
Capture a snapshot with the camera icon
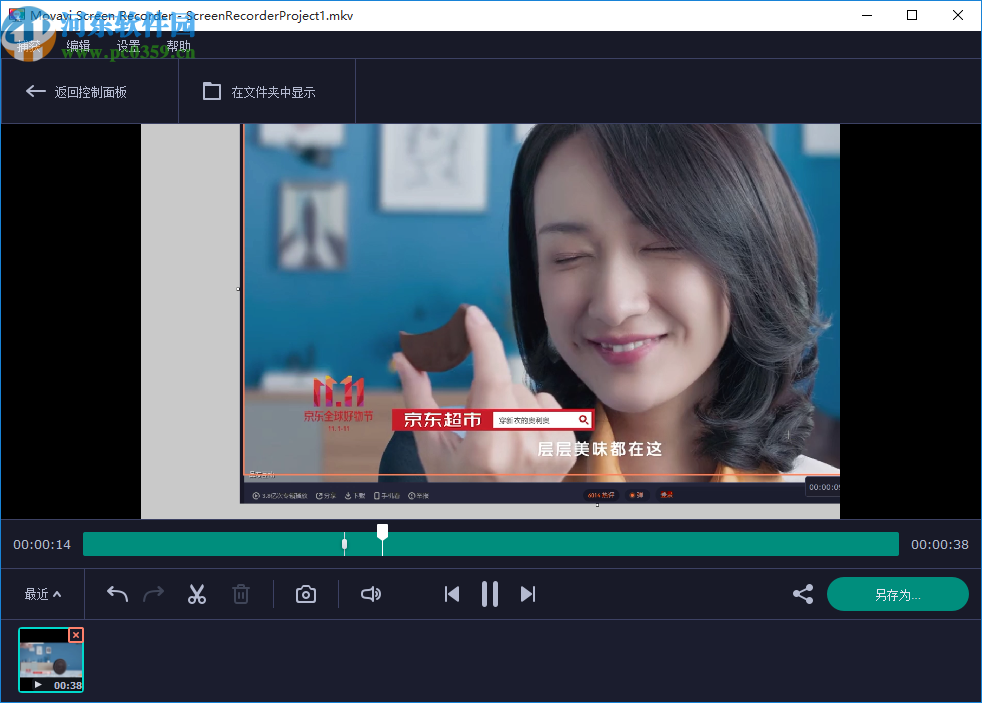(305, 593)
